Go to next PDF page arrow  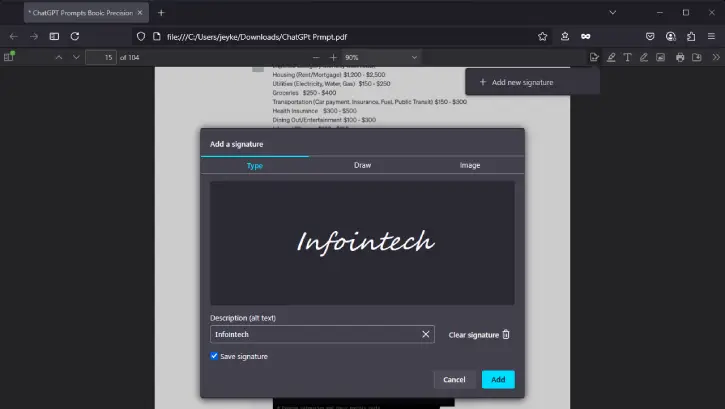point(76,57)
